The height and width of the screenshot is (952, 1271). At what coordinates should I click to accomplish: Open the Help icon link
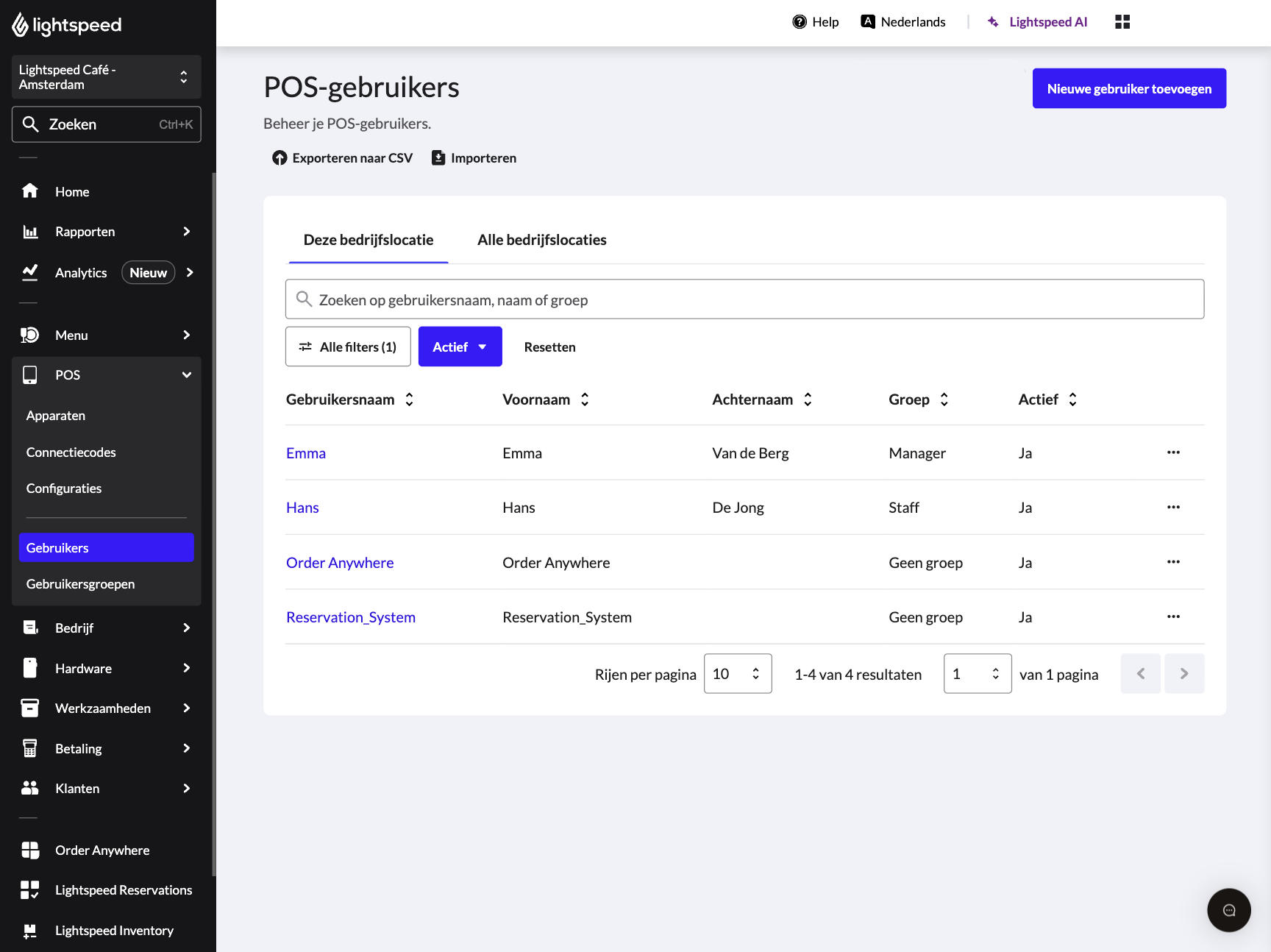click(800, 22)
